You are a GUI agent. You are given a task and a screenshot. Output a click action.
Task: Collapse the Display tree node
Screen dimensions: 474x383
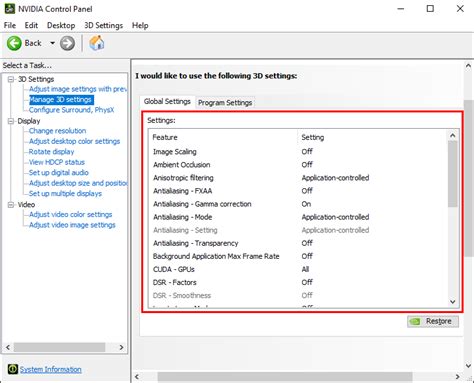[11, 121]
